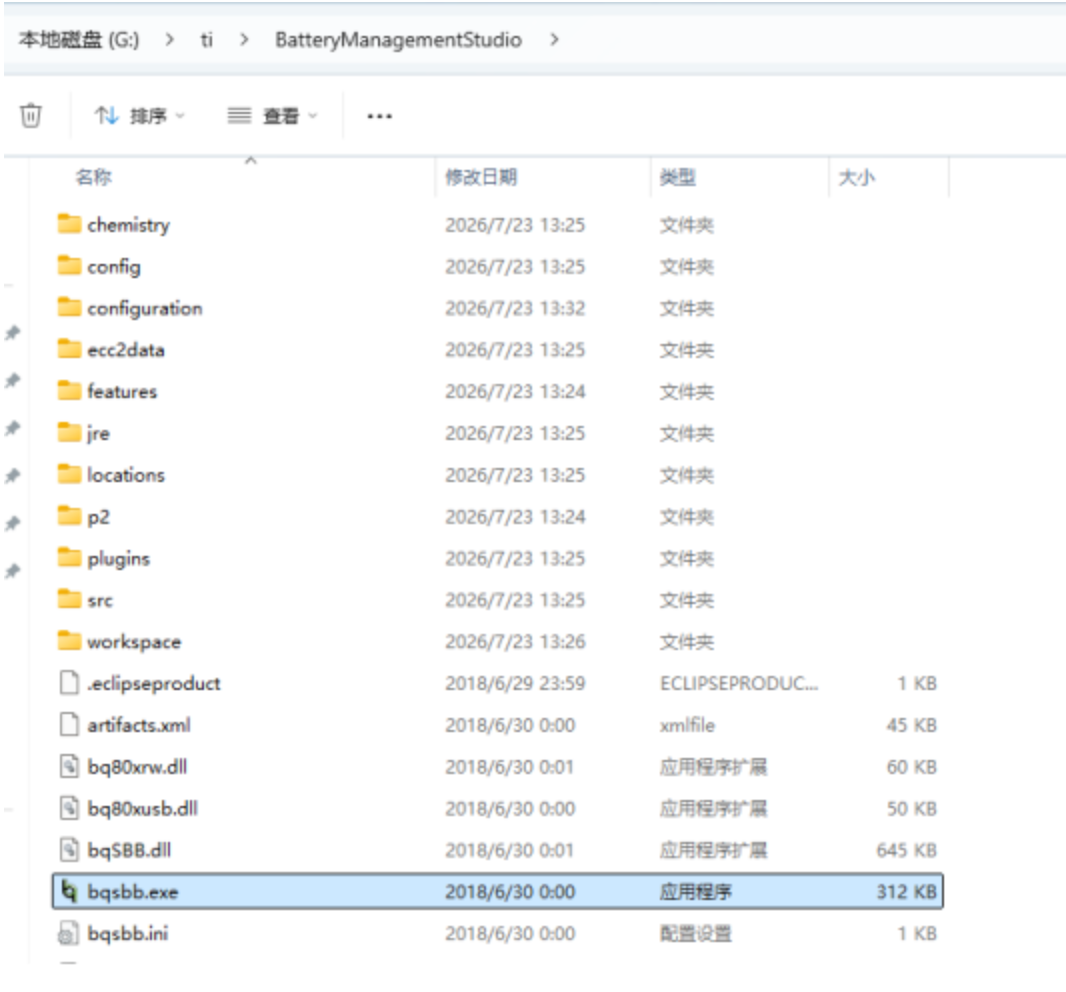This screenshot has height=992, width=1066.
Task: Click the artifacts.xml file icon
Action: 69,724
